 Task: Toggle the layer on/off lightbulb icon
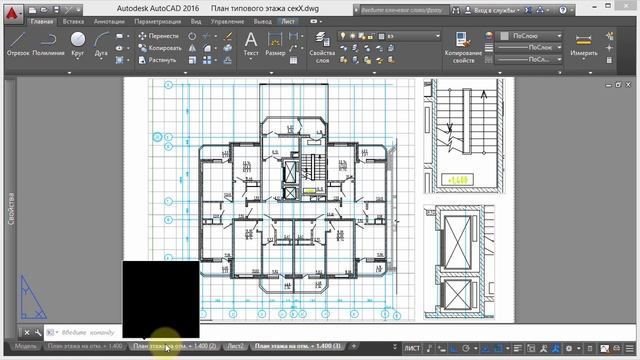coord(343,36)
